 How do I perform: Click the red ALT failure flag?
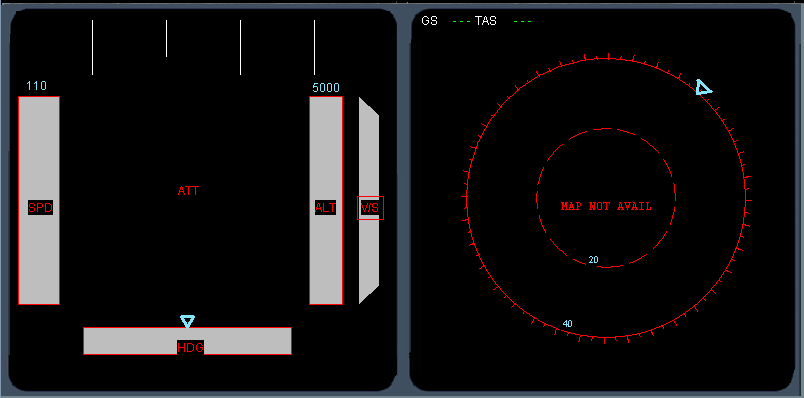326,208
